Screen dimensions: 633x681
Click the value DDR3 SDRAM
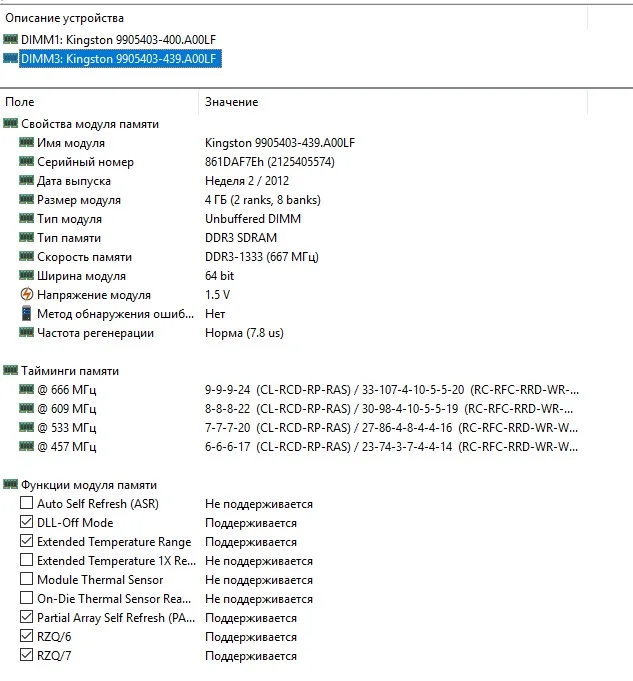coord(241,238)
